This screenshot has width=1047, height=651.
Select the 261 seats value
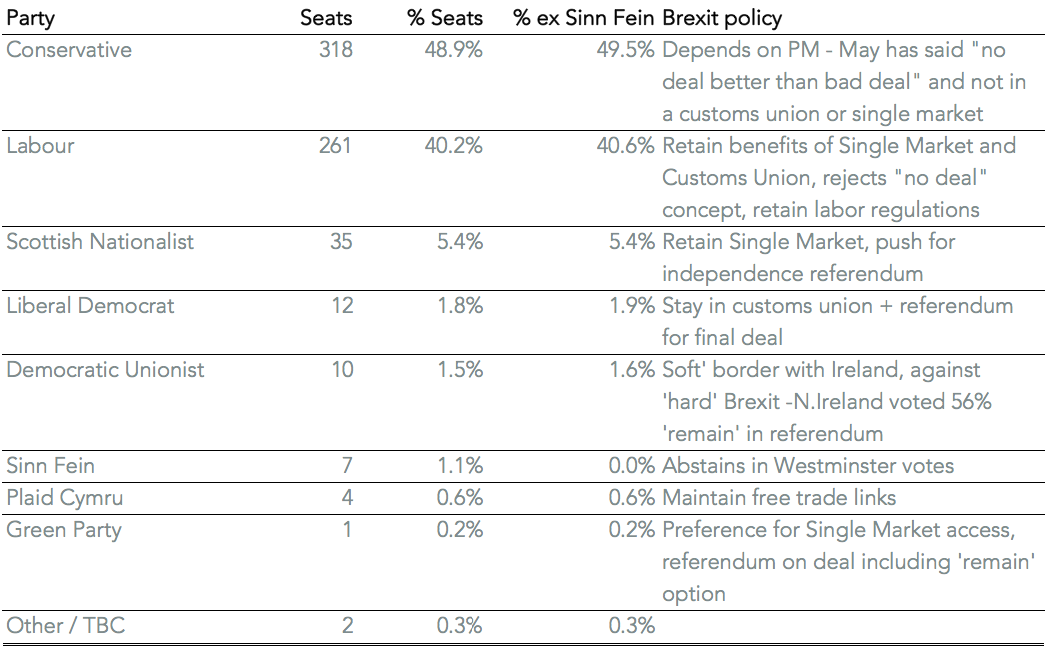click(335, 146)
